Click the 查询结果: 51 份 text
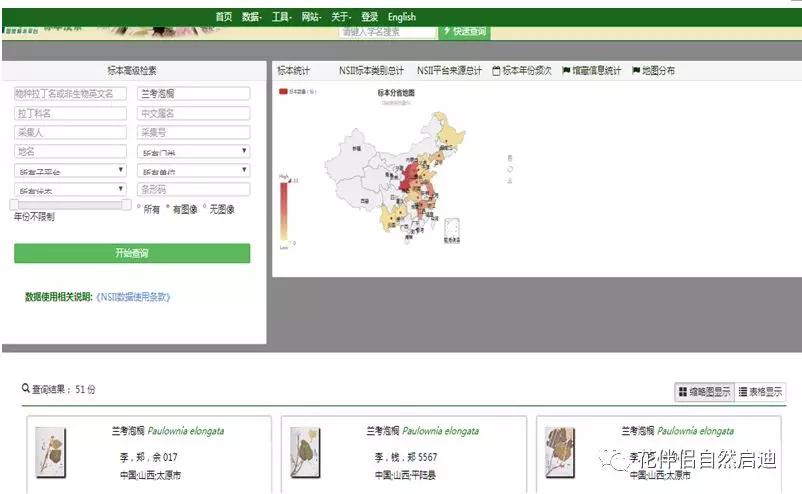The image size is (802, 494). 63,389
